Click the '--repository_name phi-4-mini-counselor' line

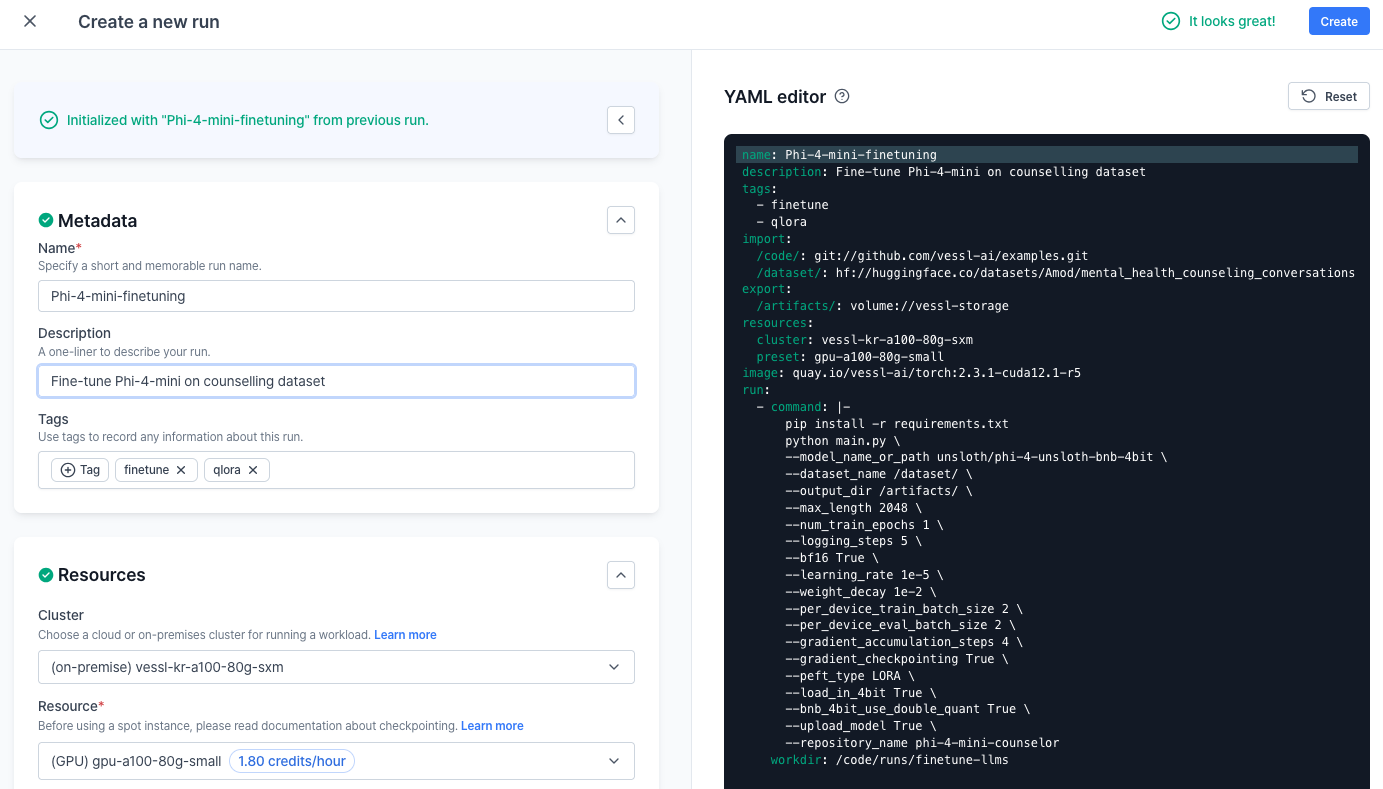coord(922,743)
